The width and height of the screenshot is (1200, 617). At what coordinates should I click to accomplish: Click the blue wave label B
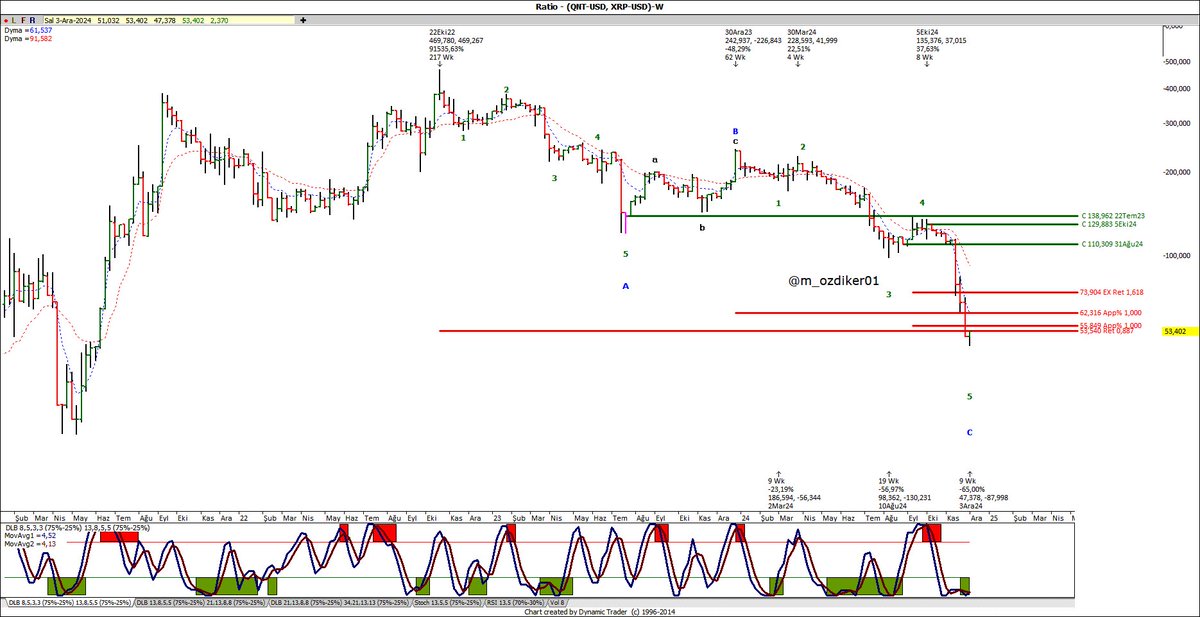click(735, 131)
